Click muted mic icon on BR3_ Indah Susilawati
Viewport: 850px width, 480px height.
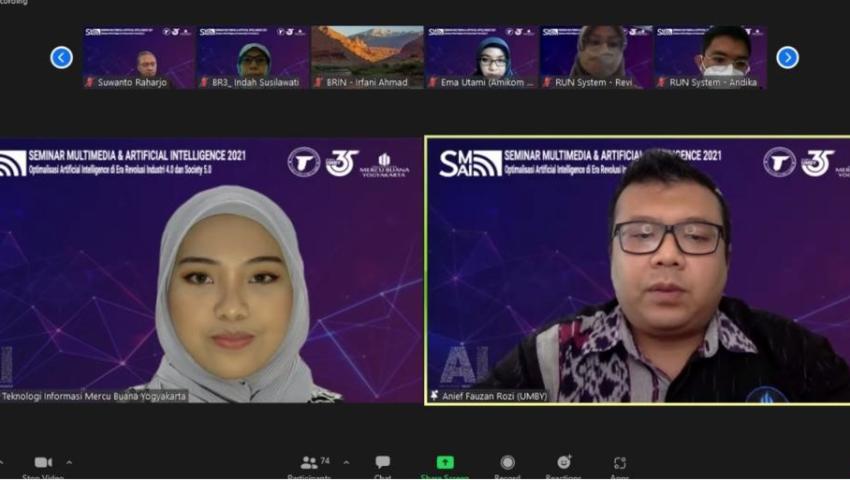point(204,82)
